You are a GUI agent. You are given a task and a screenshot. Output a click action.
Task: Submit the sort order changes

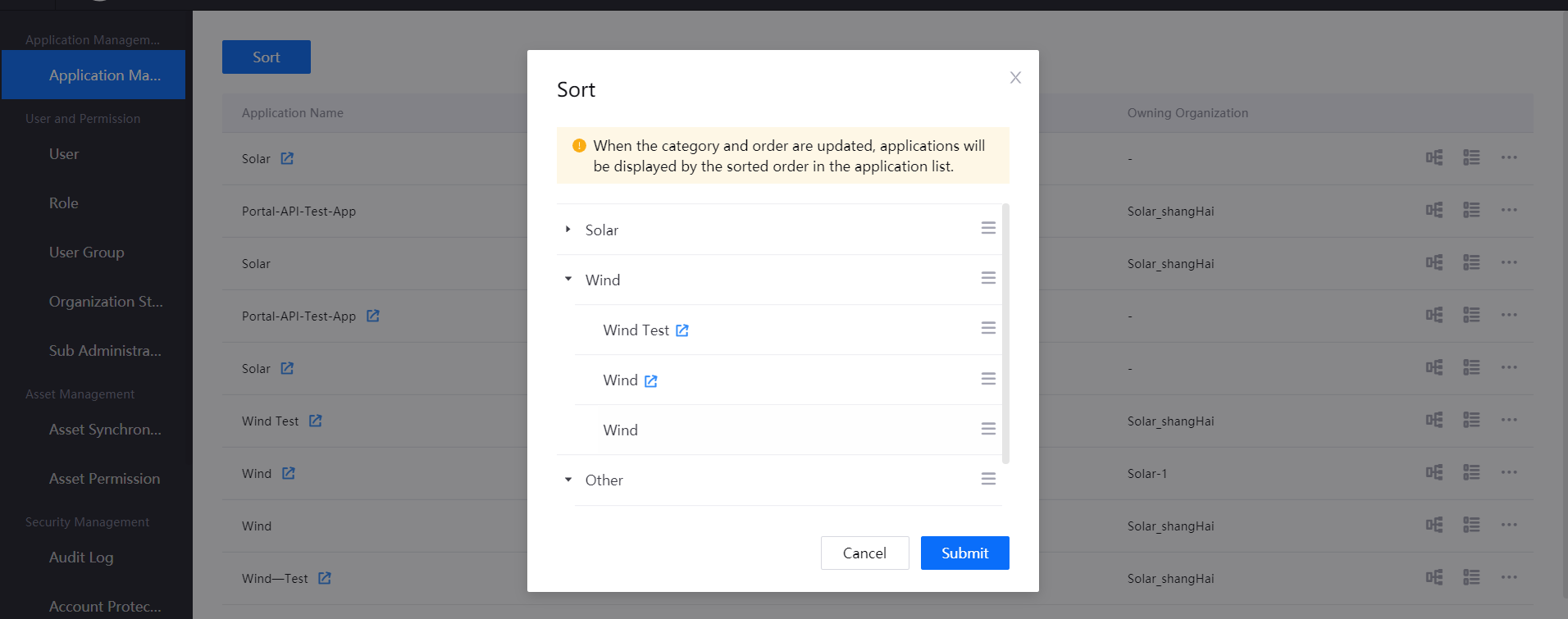click(964, 553)
